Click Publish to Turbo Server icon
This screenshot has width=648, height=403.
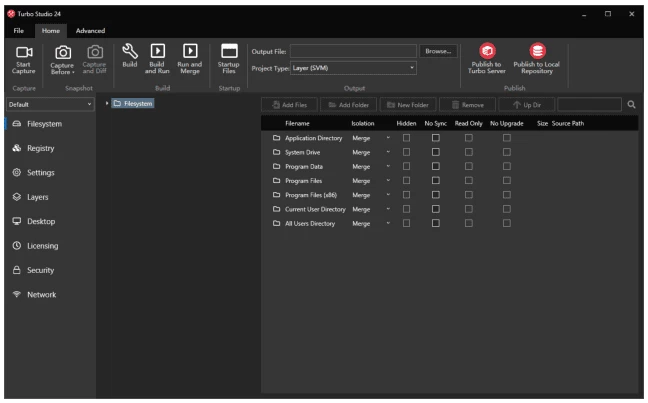click(x=490, y=50)
